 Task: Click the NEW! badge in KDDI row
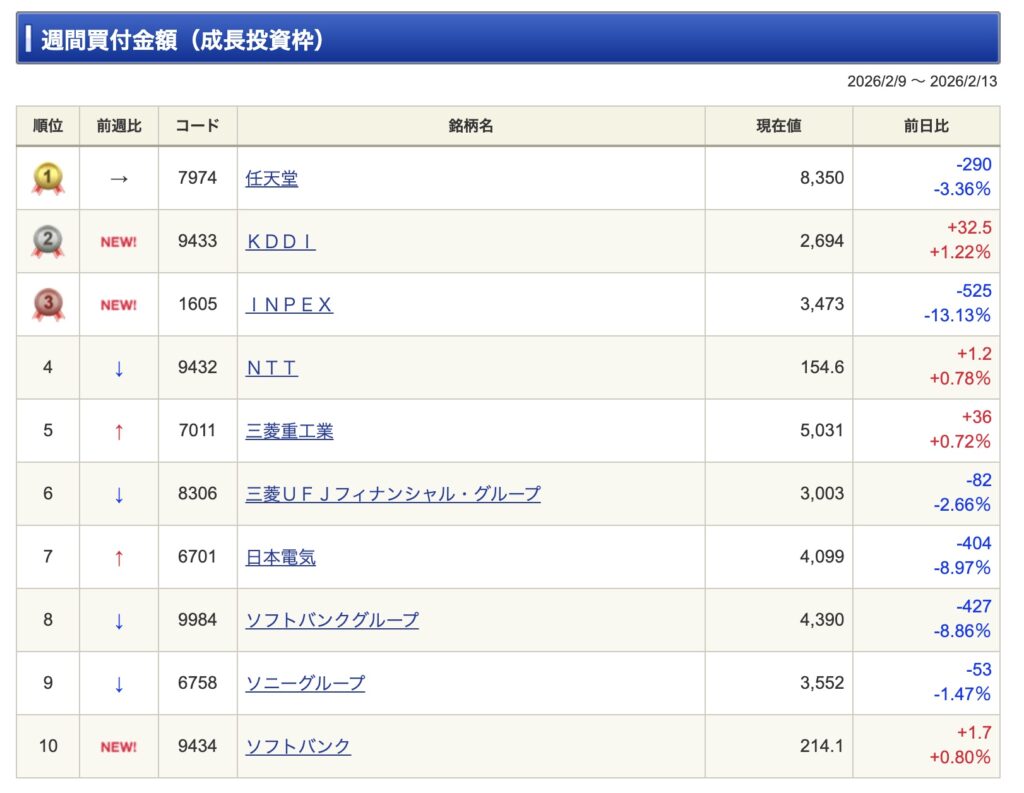[118, 242]
